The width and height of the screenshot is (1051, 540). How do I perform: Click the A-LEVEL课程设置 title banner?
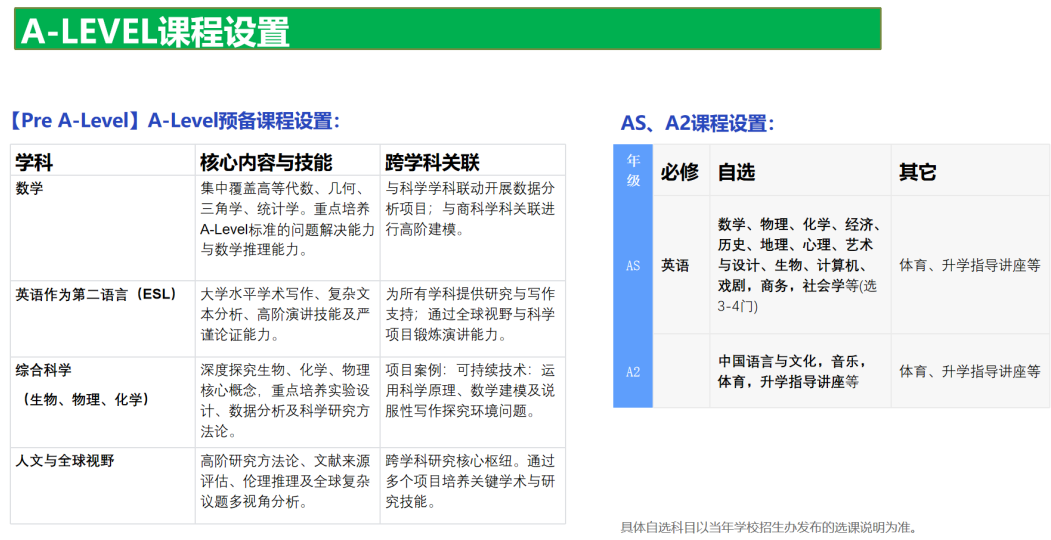448,29
